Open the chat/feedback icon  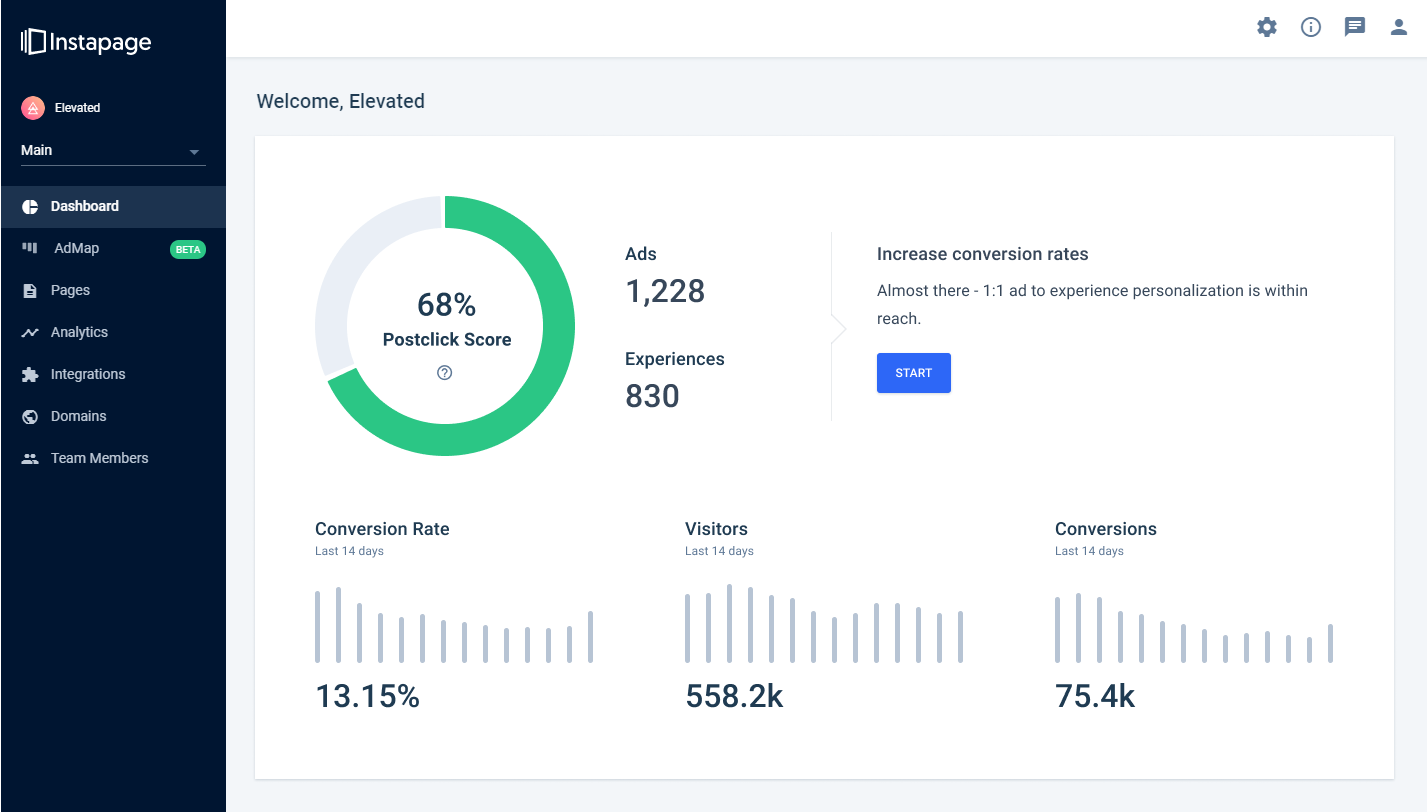click(1354, 27)
